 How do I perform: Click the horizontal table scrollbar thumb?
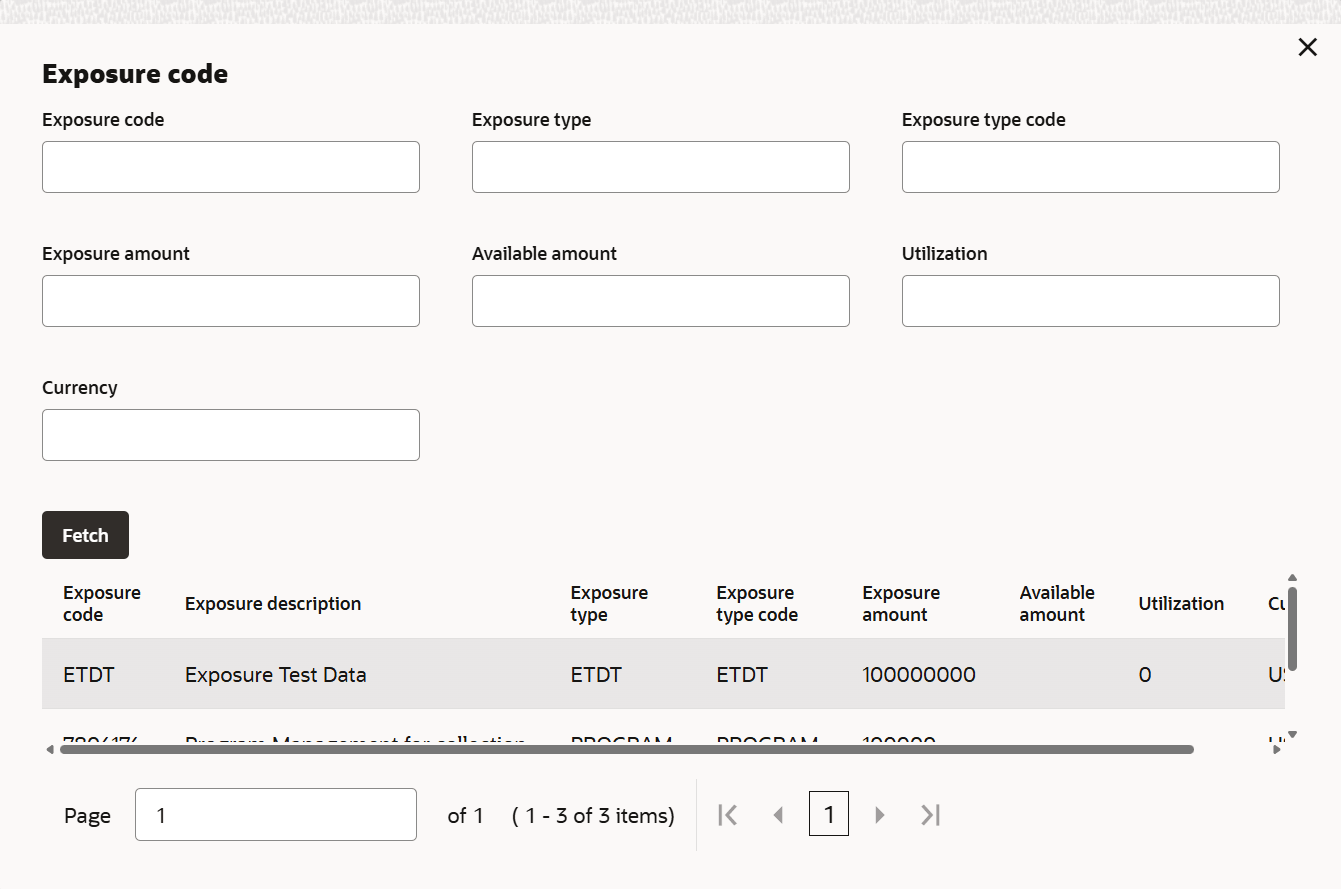pos(627,749)
